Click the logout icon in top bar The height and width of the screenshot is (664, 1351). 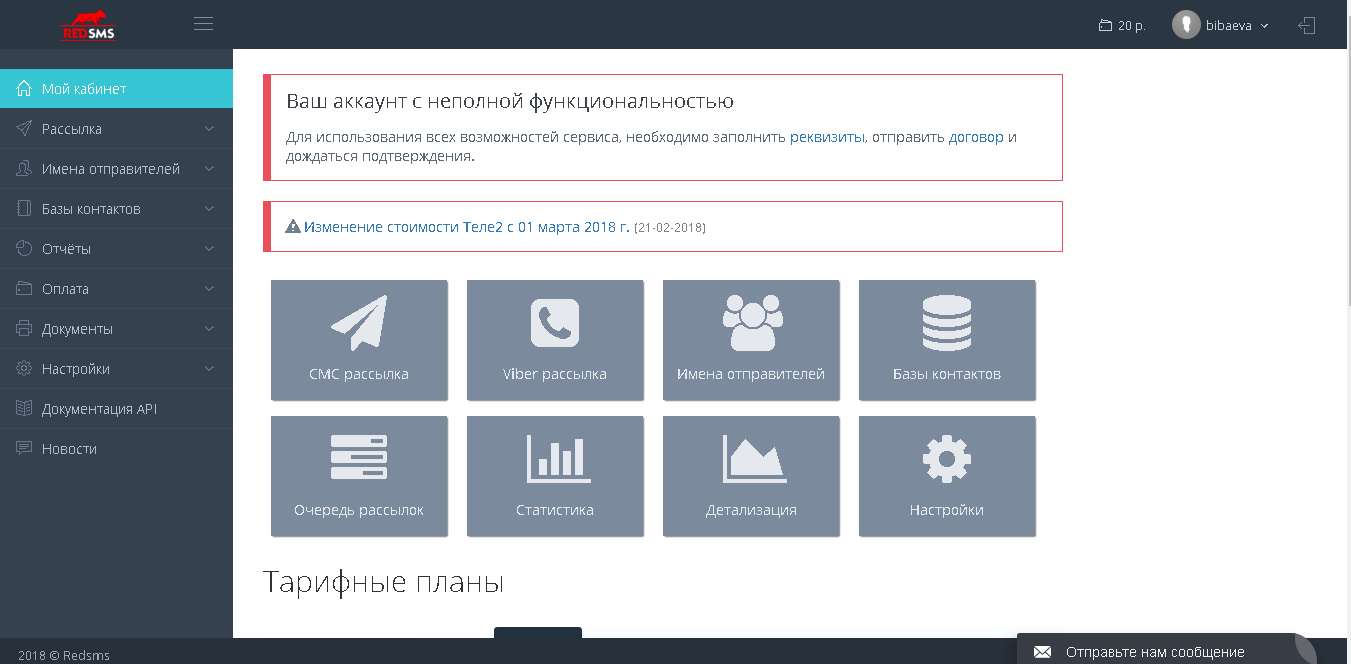point(1306,25)
